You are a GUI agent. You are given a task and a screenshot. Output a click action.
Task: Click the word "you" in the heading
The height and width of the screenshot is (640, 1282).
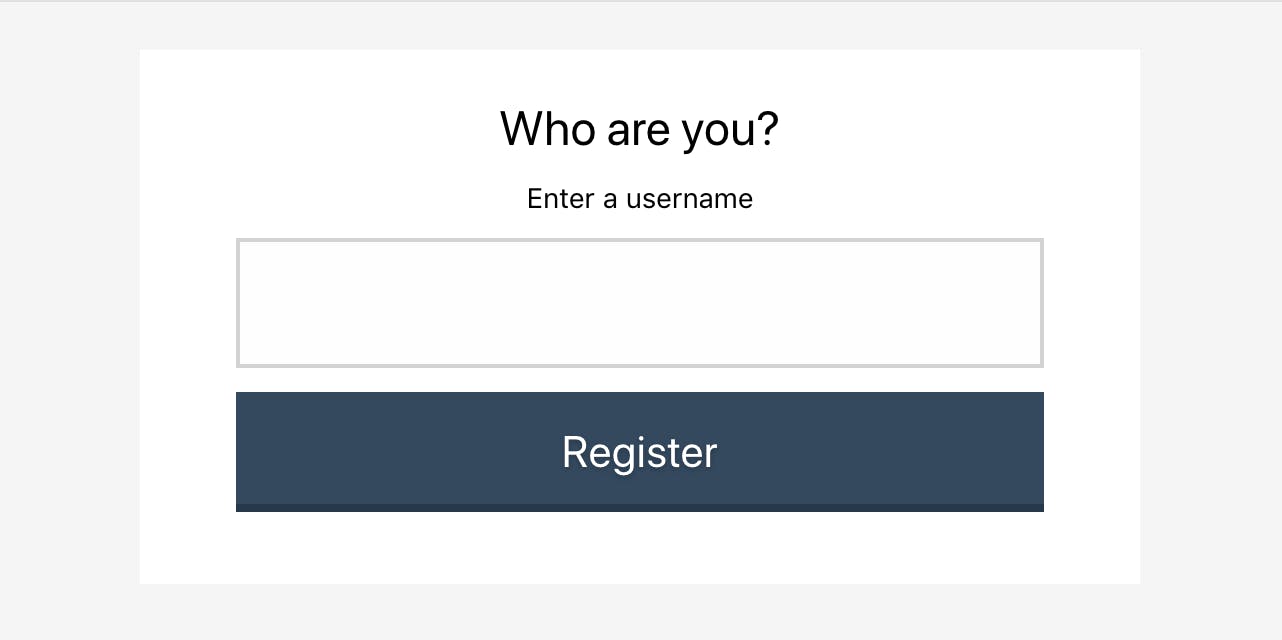coord(716,133)
